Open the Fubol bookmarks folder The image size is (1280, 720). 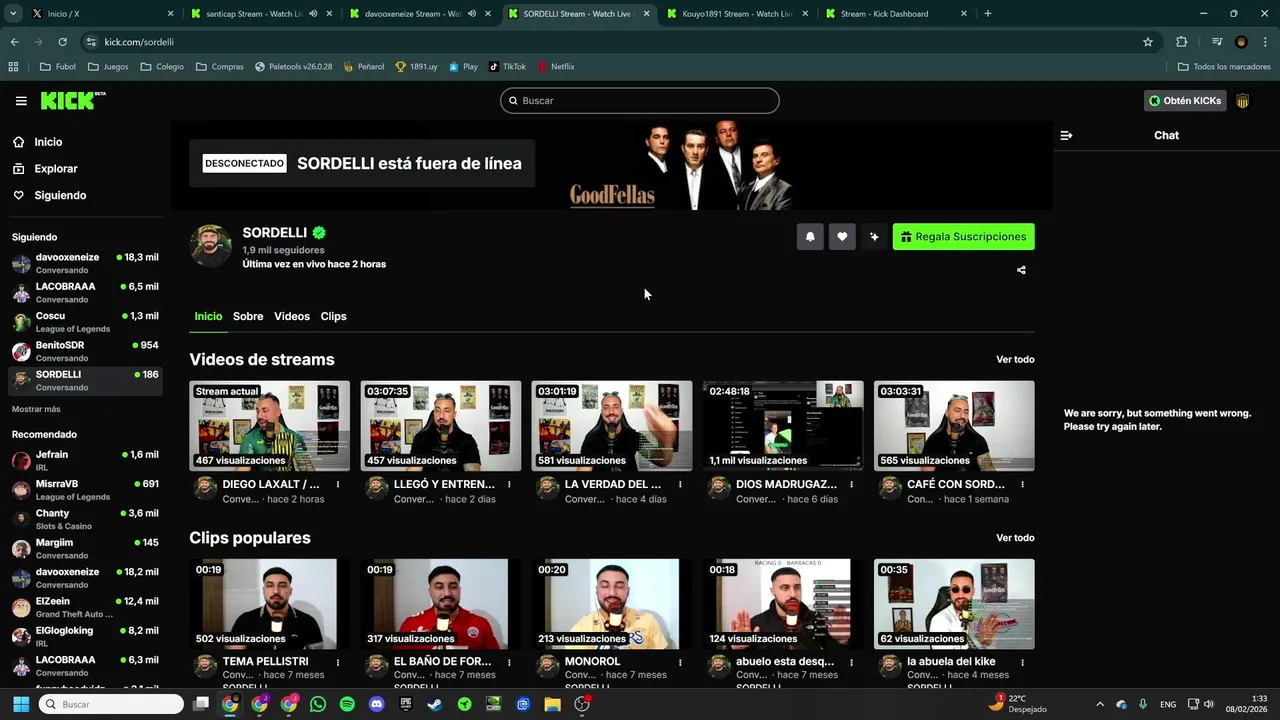click(57, 67)
